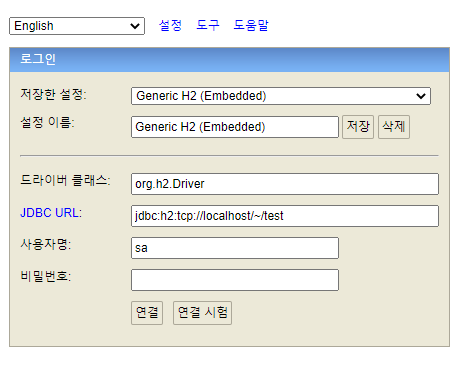Click the 비밀번호: label
This screenshot has height=377, width=475.
click(x=46, y=276)
